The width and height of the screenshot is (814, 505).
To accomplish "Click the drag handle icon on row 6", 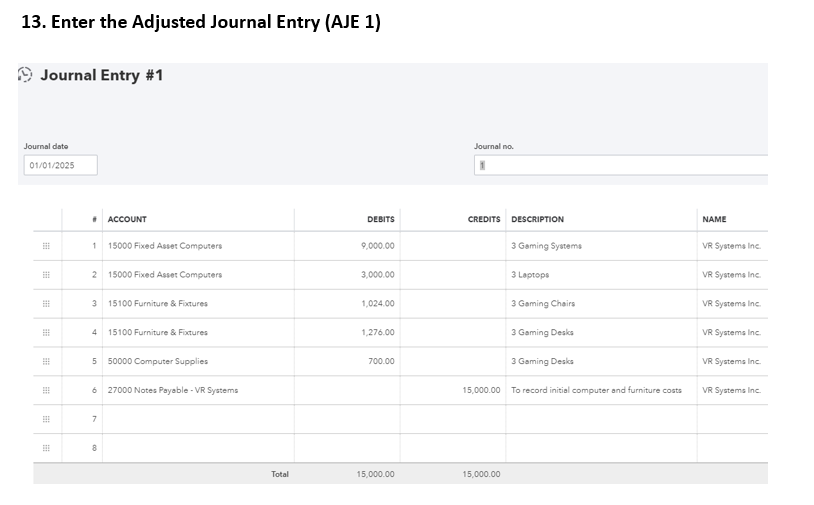I will tap(46, 390).
